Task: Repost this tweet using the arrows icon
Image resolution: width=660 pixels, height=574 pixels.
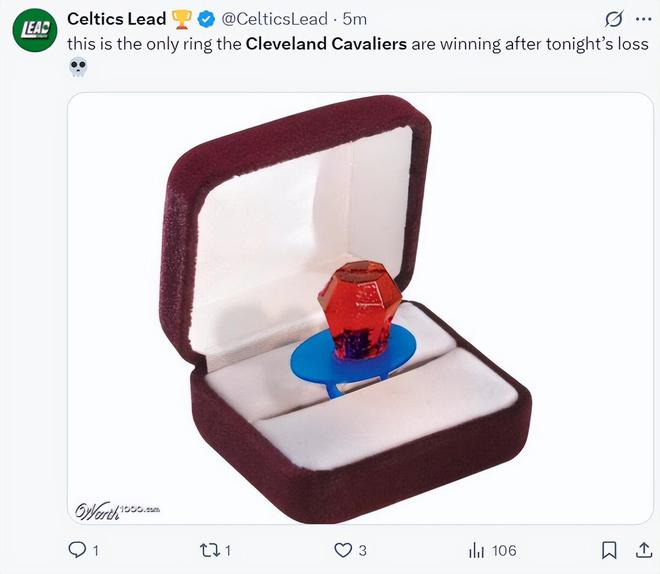Action: point(209,550)
